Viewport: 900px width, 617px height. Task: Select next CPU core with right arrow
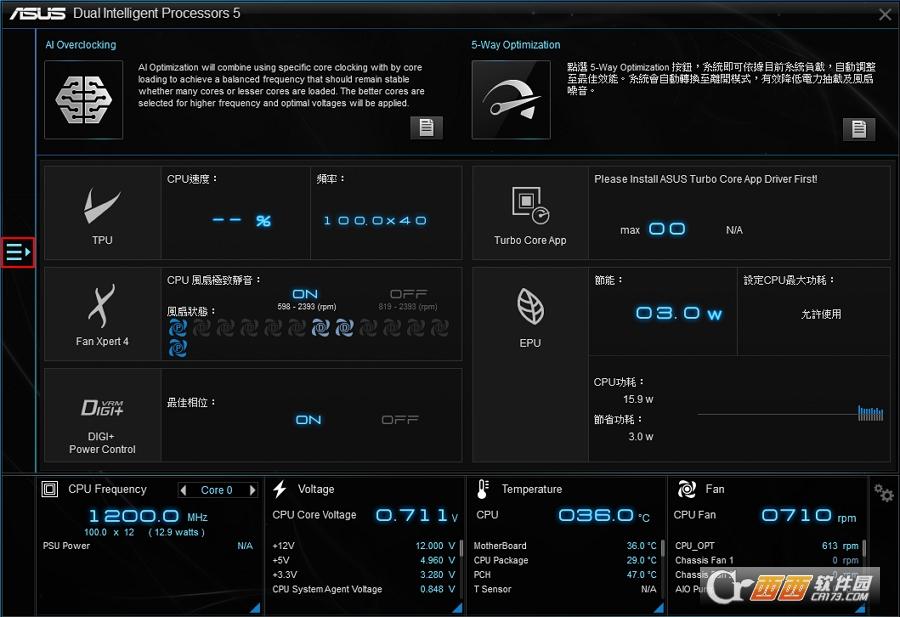253,490
